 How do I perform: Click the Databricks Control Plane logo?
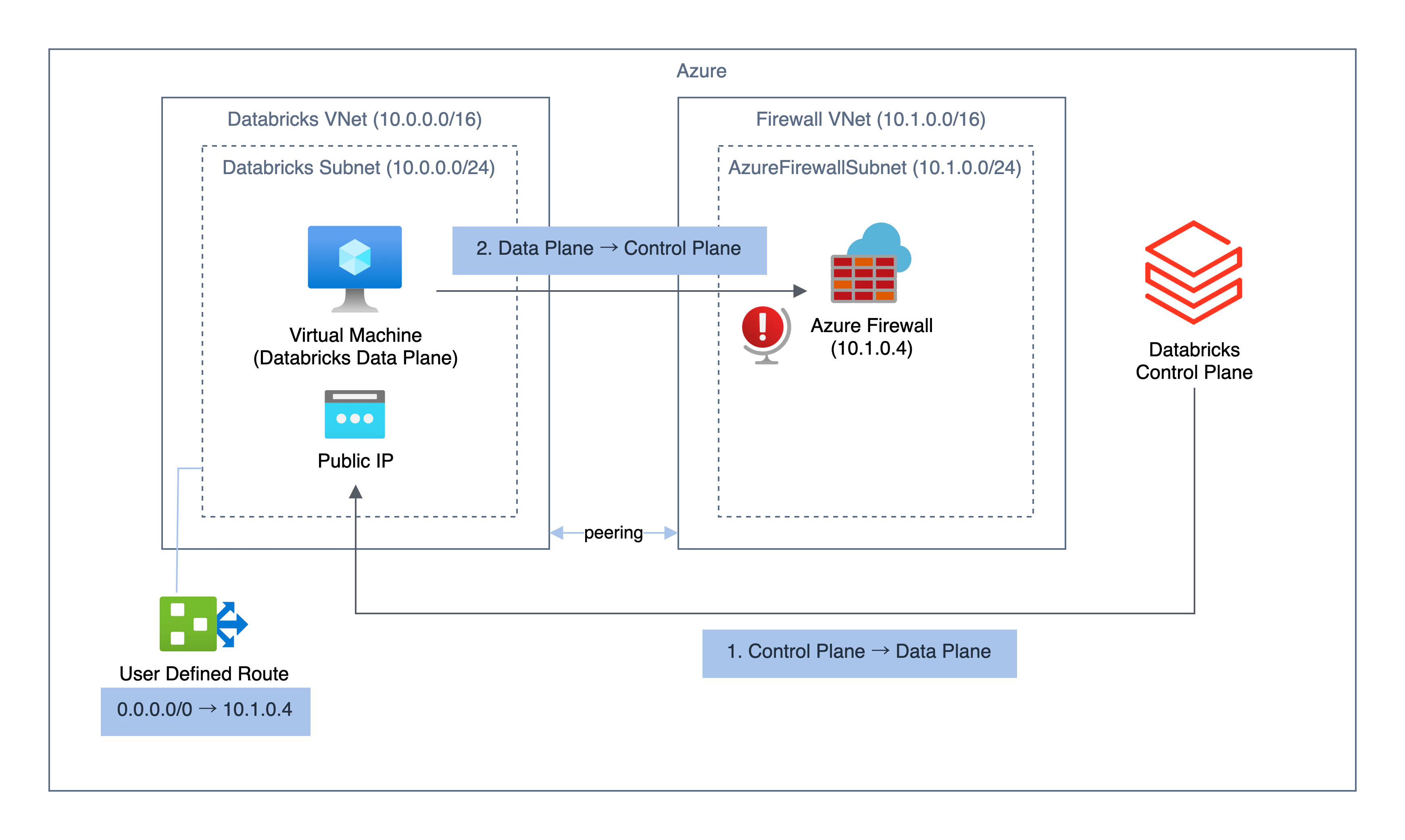(1193, 272)
